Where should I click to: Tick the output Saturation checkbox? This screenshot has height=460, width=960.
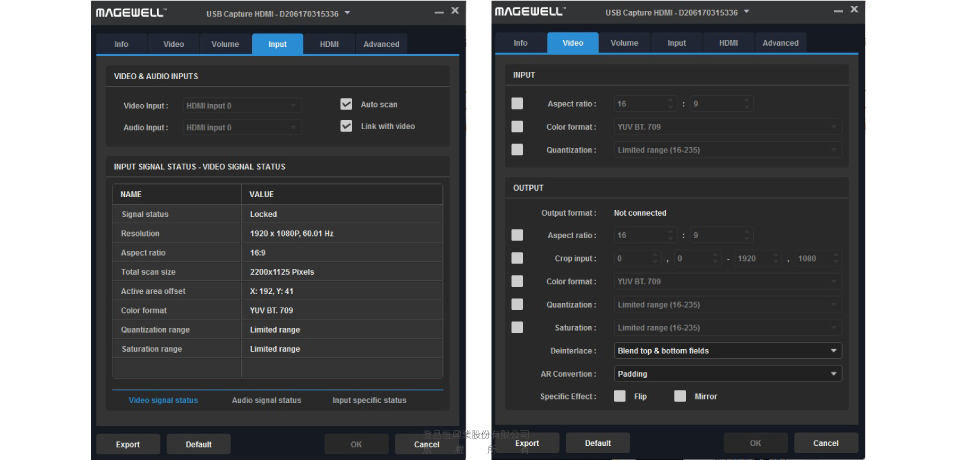(517, 327)
